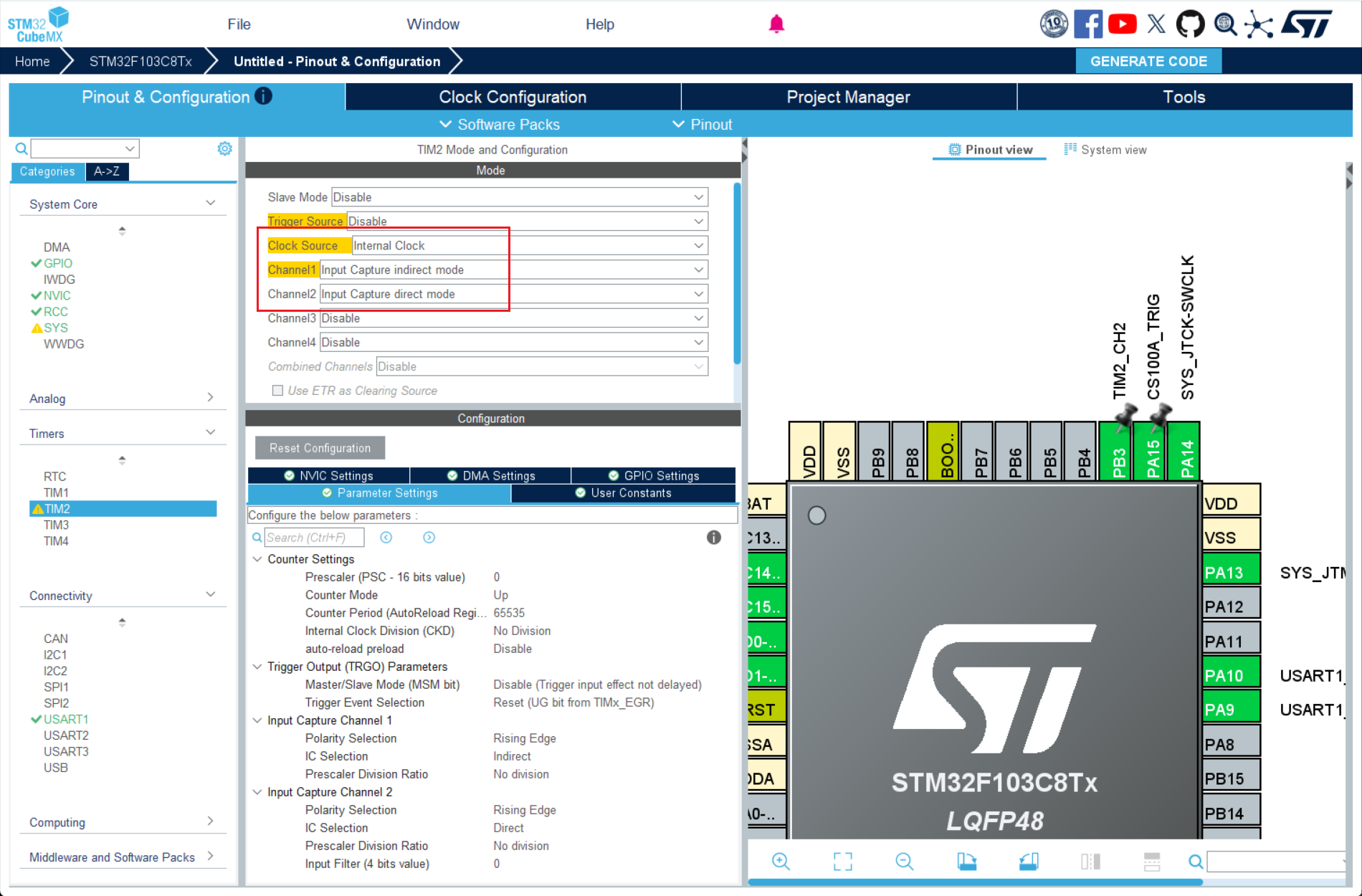
Task: Zoom in on the pinout view
Action: coord(781,861)
